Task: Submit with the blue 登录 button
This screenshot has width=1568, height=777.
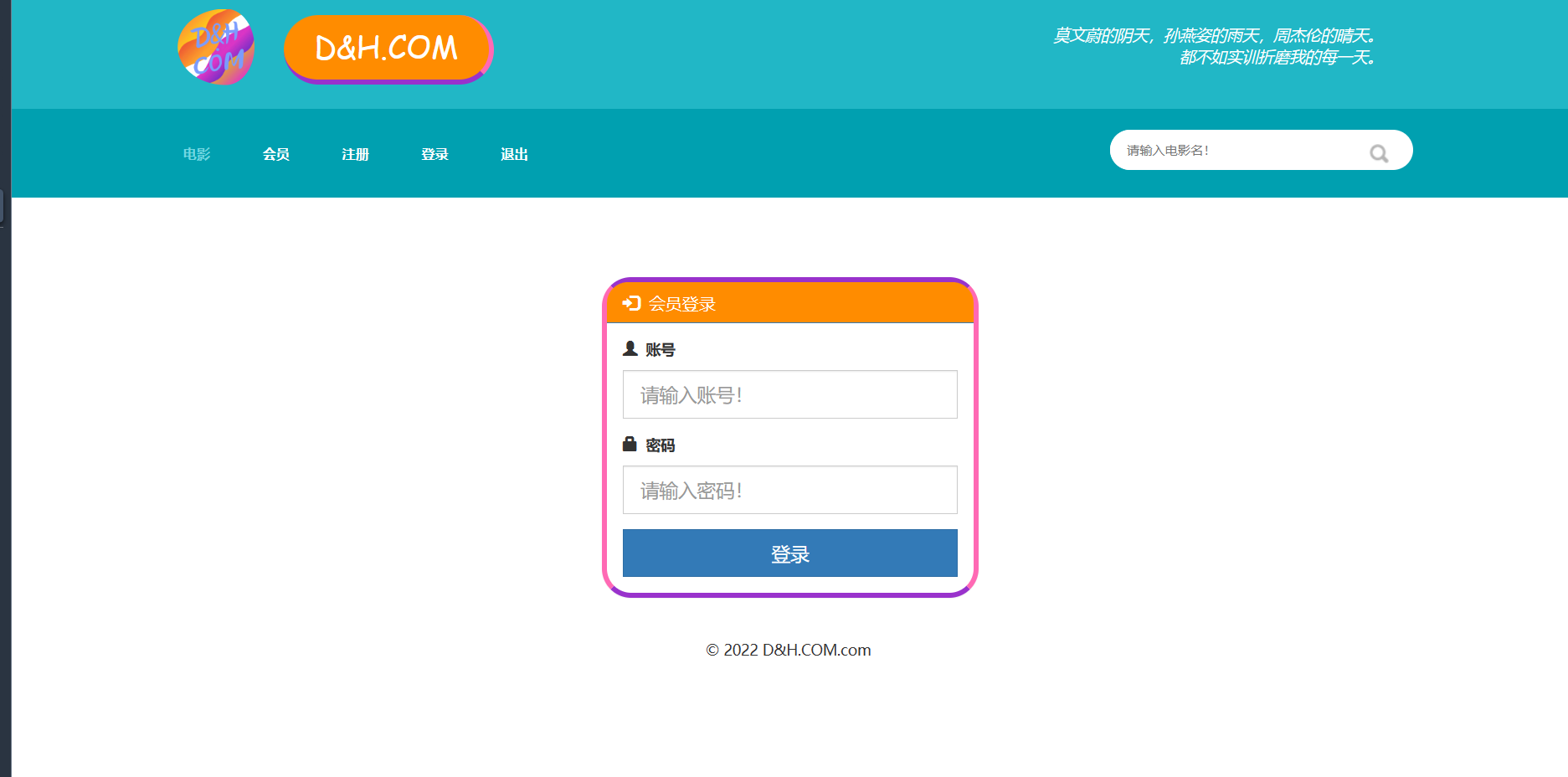Action: click(790, 553)
